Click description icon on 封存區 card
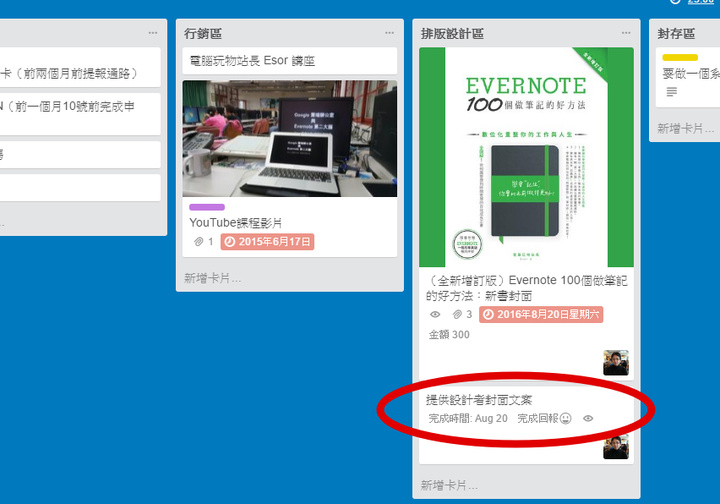Viewport: 720px width, 504px height. [x=672, y=92]
